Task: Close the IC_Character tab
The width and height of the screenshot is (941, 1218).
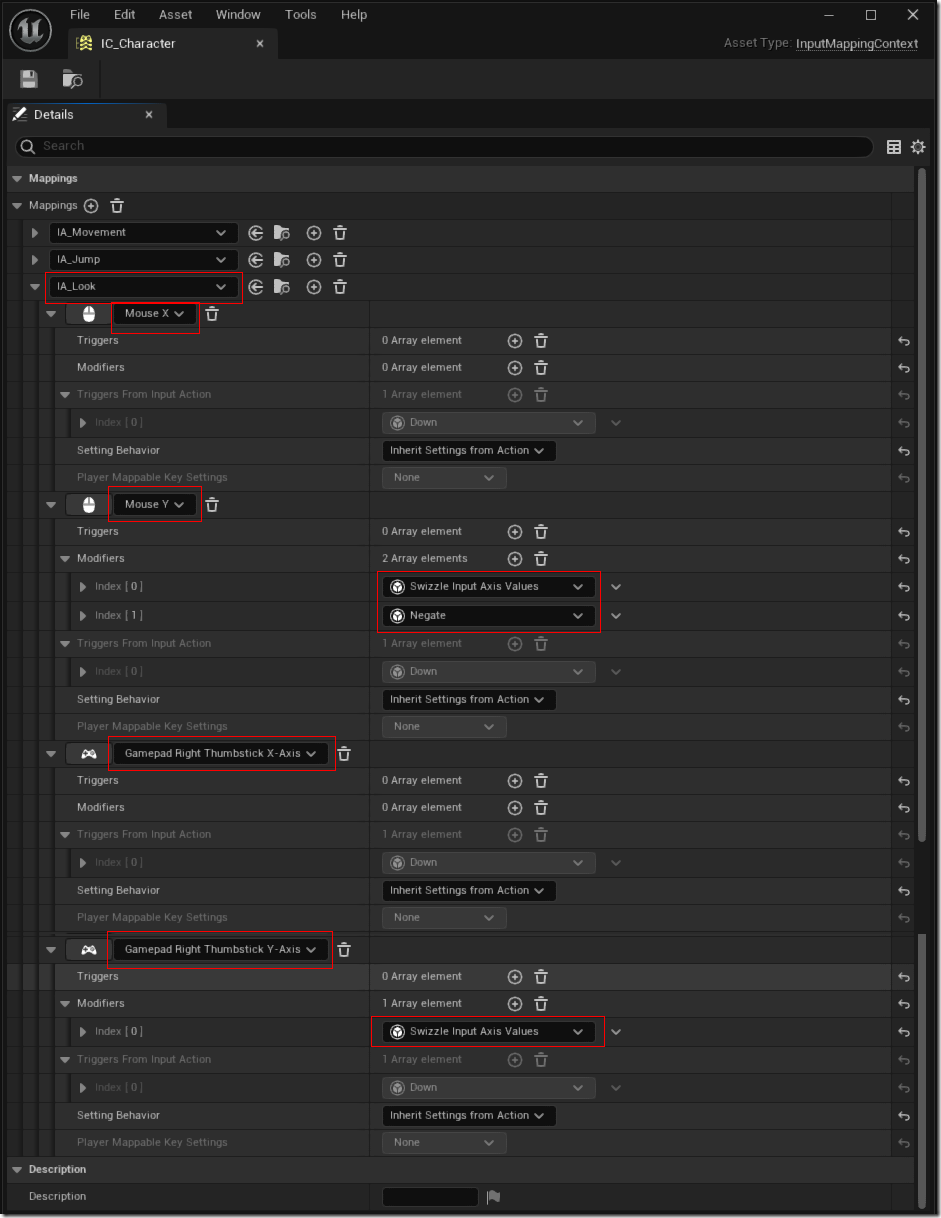Action: [260, 44]
